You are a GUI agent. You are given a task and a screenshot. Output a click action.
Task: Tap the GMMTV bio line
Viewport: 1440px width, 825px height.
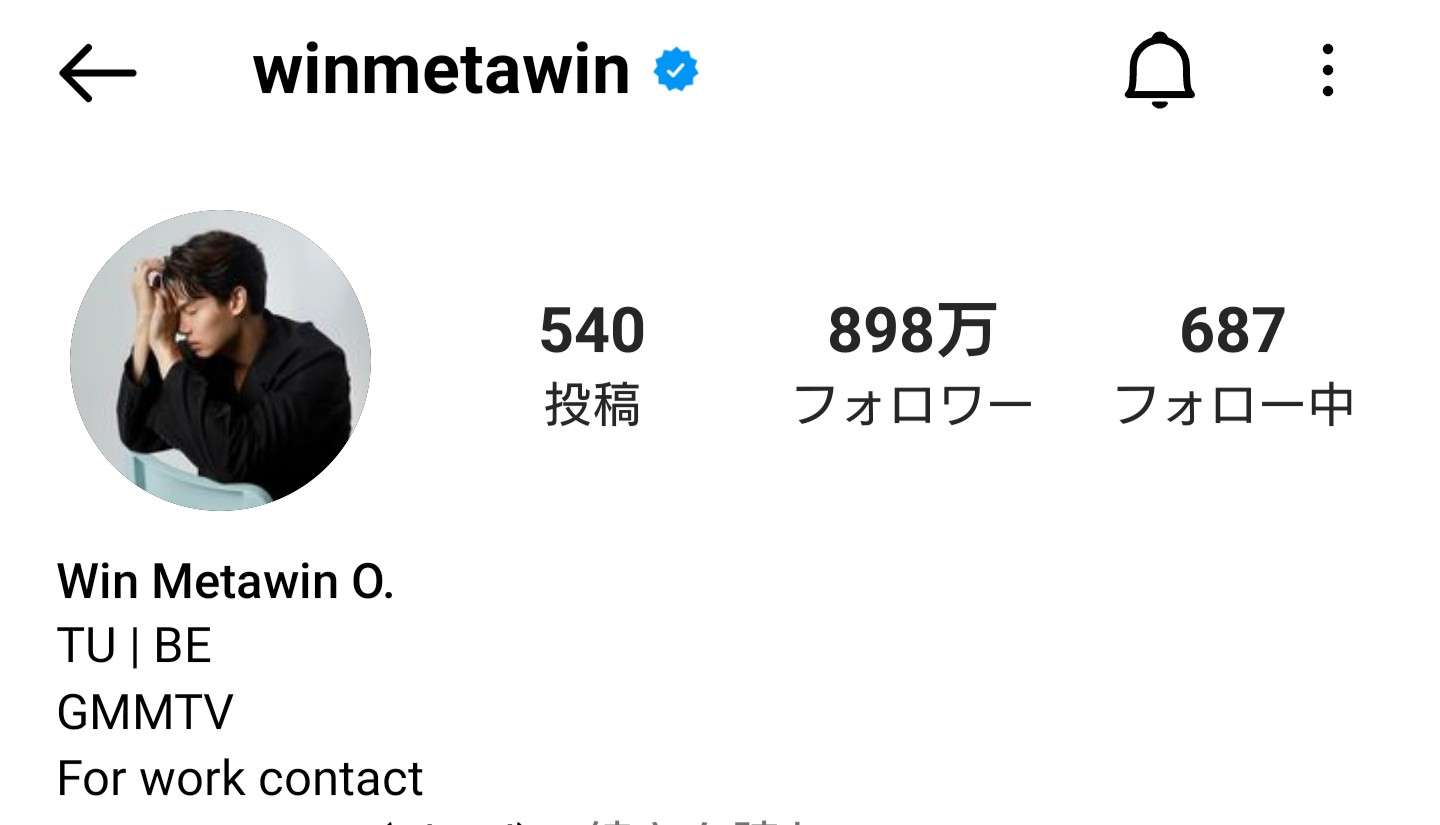coord(145,713)
